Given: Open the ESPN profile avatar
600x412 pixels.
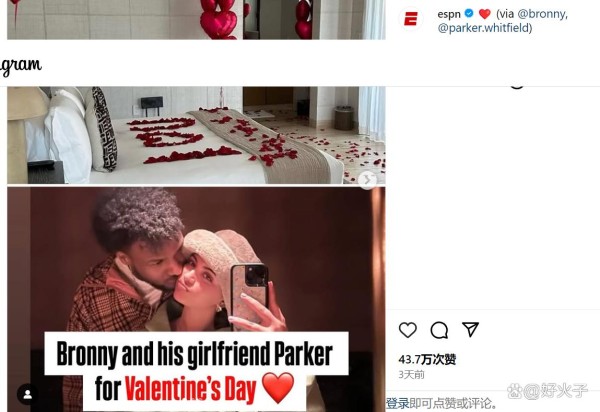Looking at the screenshot, I should point(411,19).
